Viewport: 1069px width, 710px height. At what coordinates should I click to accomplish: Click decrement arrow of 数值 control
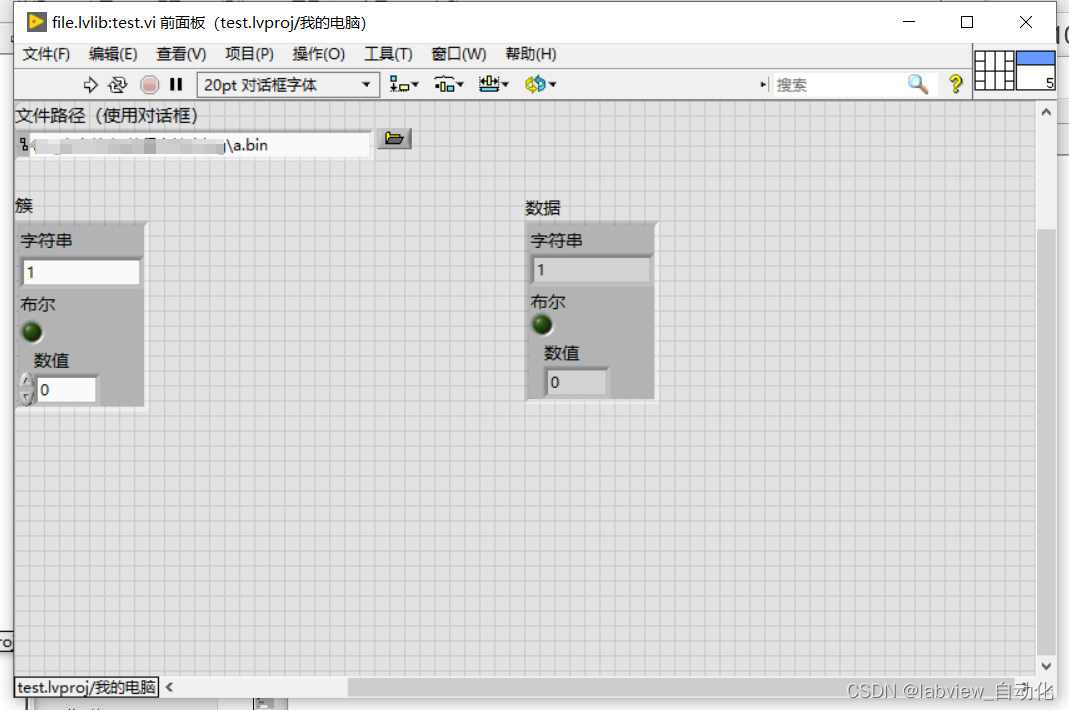click(x=26, y=397)
